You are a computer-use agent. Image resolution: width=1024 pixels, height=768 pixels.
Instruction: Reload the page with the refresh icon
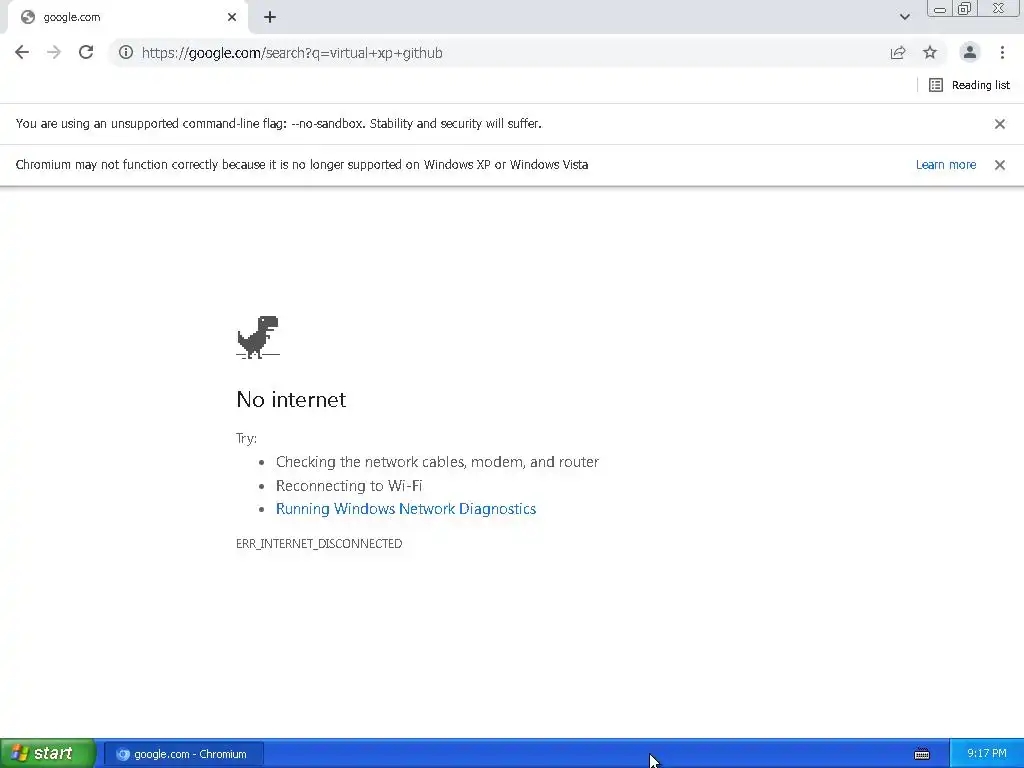coord(86,52)
